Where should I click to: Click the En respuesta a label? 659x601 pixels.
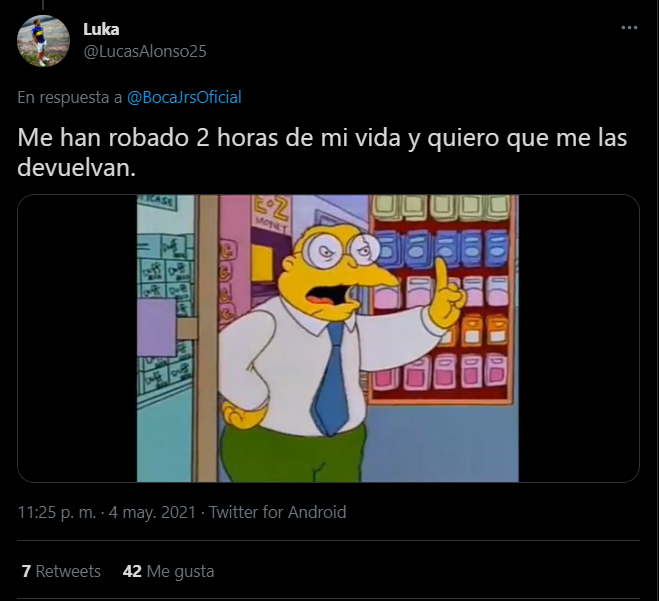70,97
